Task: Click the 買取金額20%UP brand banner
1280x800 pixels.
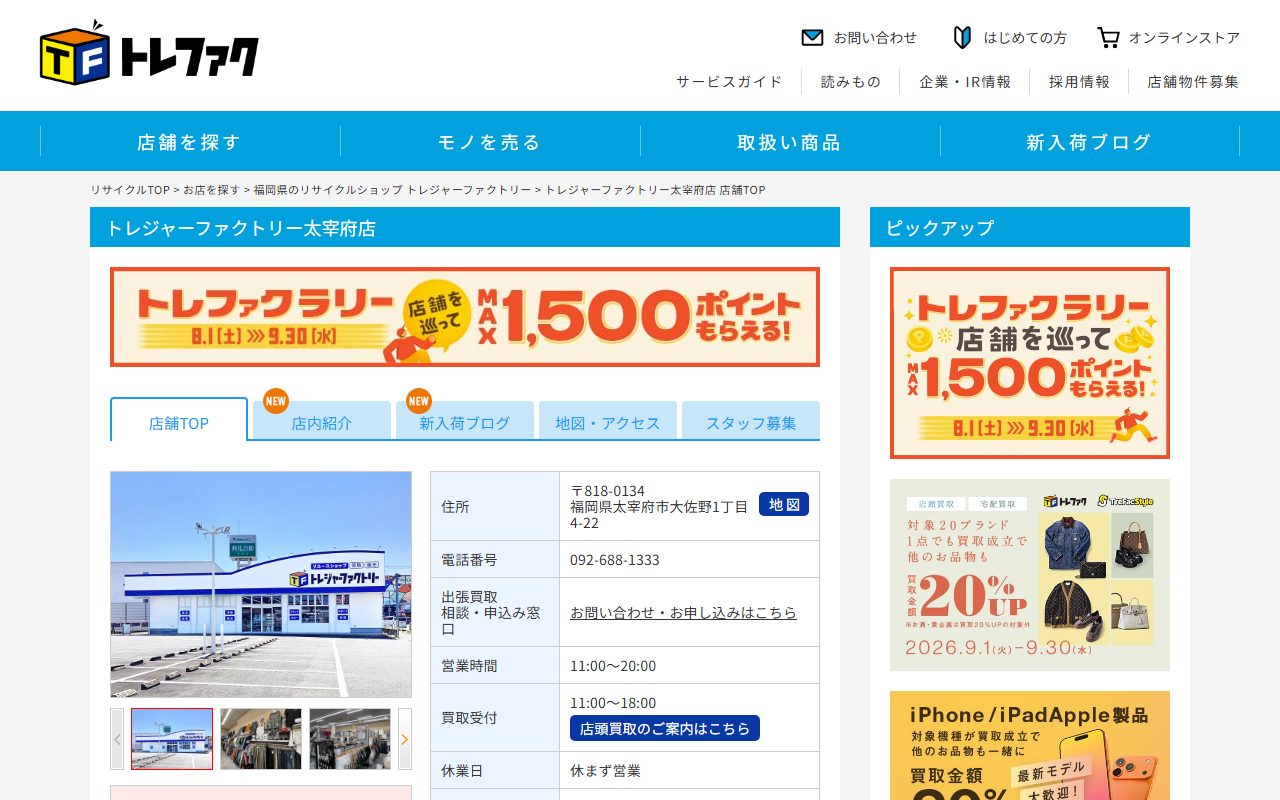Action: coord(1030,575)
